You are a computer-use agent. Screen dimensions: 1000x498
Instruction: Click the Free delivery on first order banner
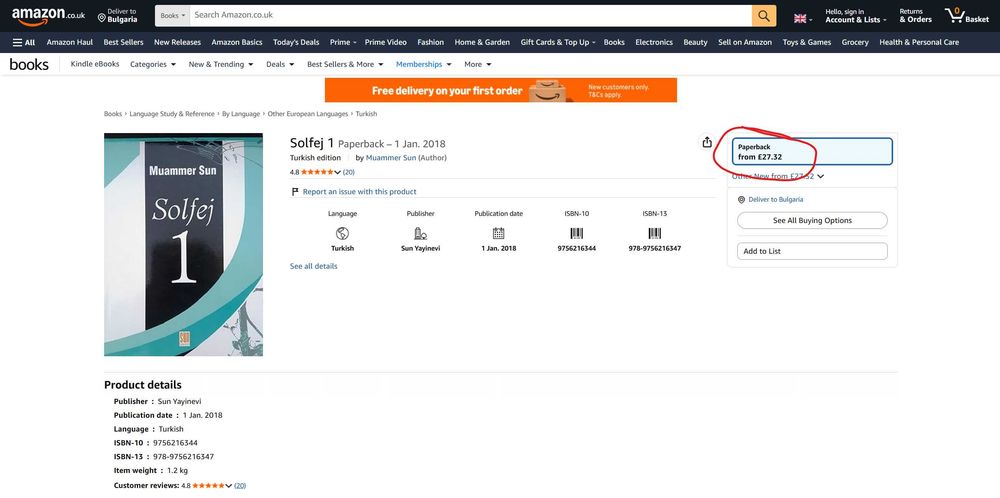pyautogui.click(x=501, y=90)
